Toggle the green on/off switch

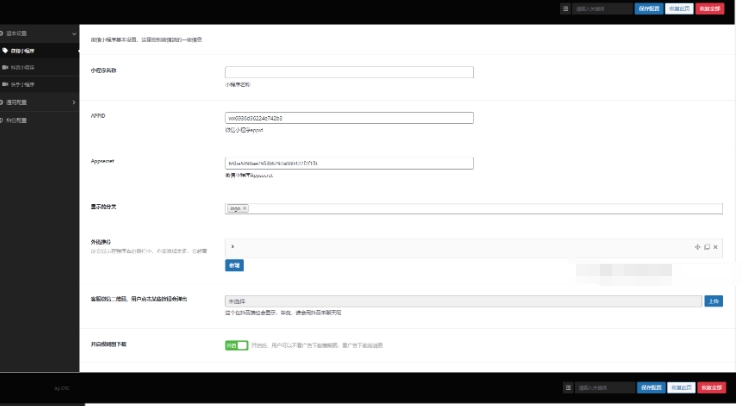(x=236, y=345)
